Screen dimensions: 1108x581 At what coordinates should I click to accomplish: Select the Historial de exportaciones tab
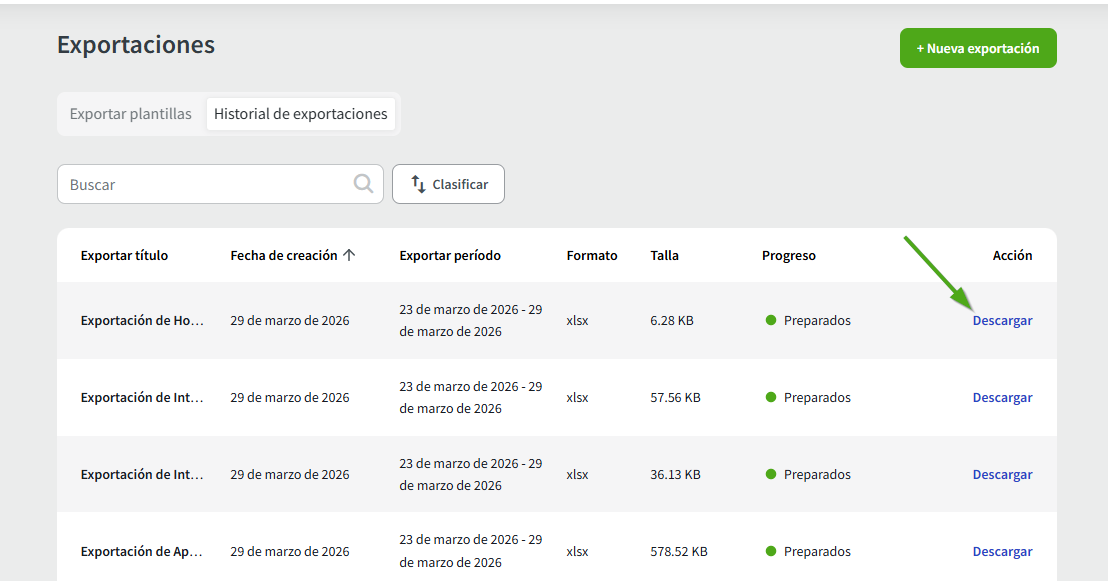point(300,114)
